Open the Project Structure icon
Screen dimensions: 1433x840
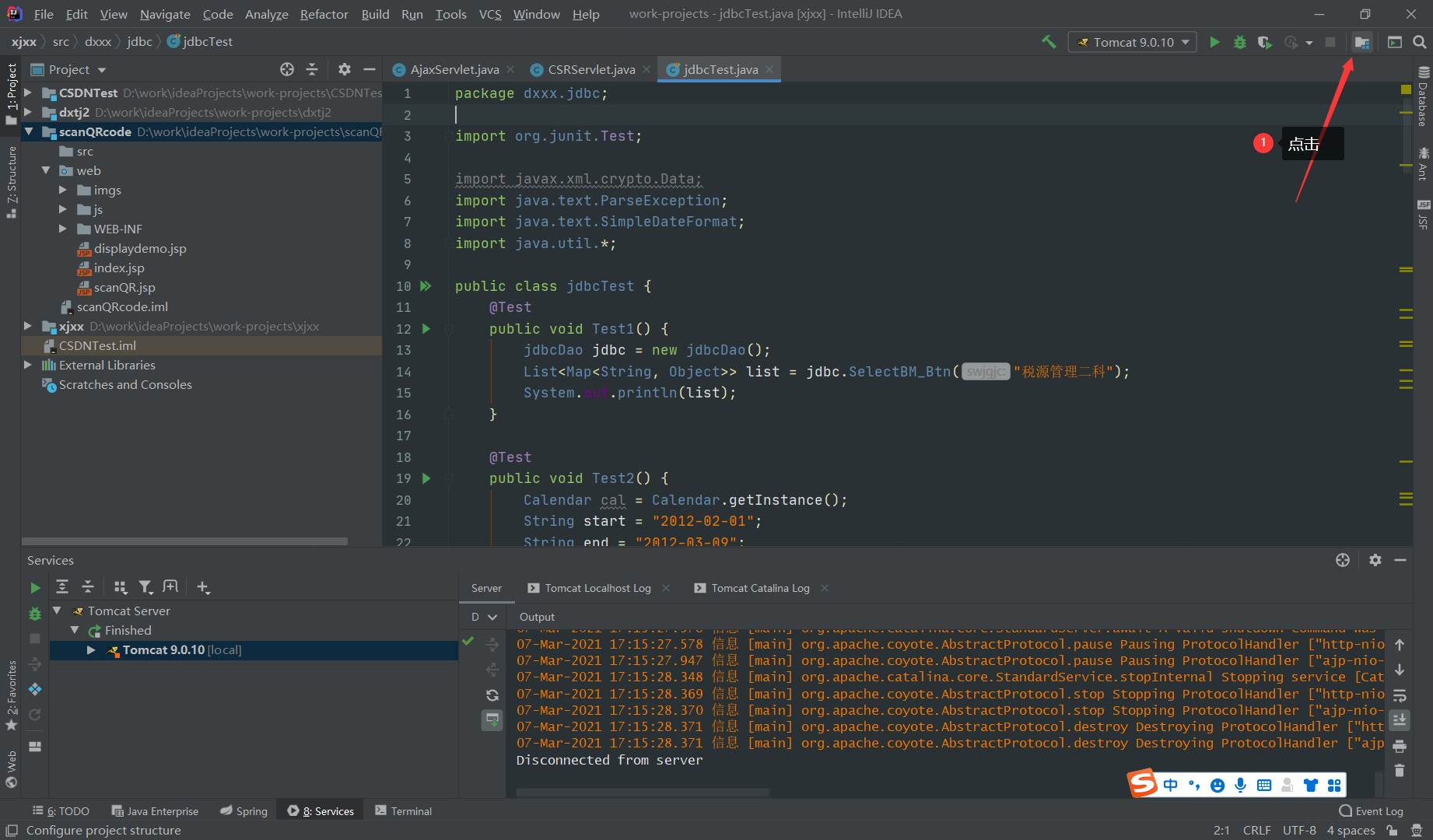tap(1361, 42)
